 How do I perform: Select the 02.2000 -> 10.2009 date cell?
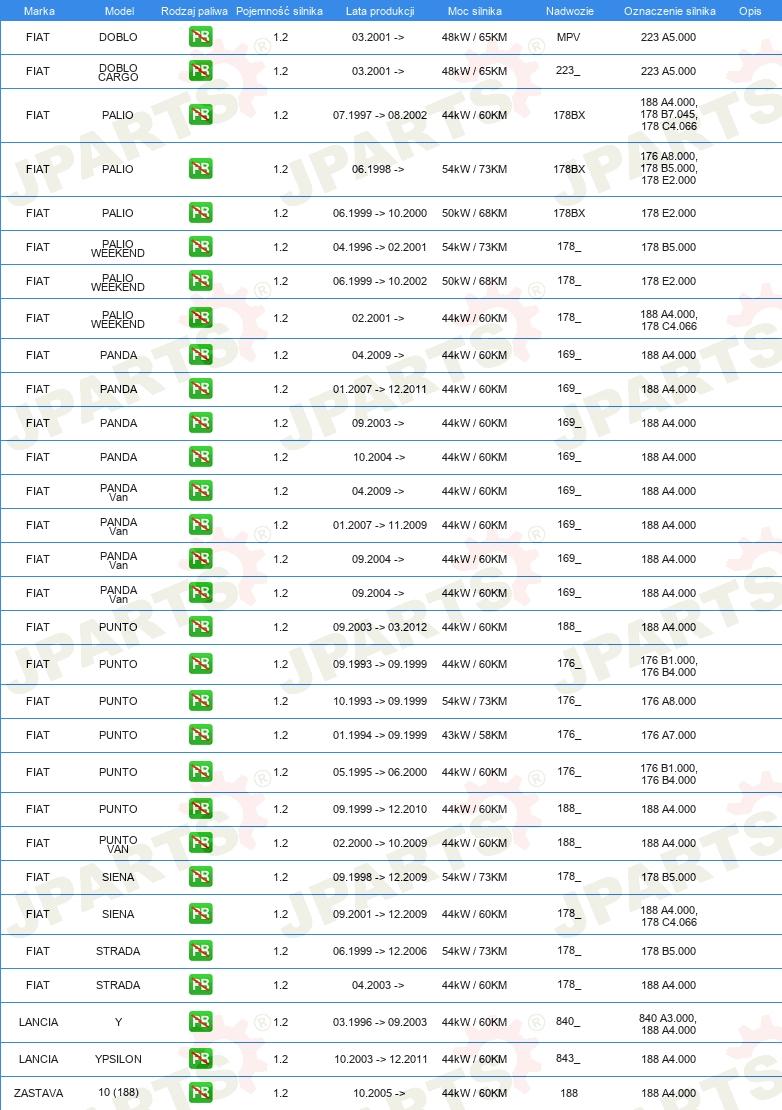[380, 842]
